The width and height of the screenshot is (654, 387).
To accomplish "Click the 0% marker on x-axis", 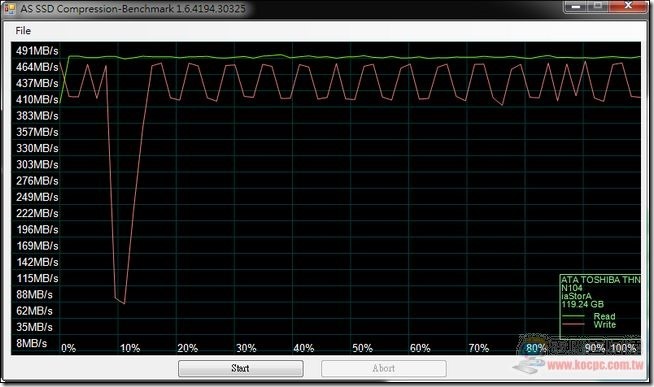I will (69, 348).
